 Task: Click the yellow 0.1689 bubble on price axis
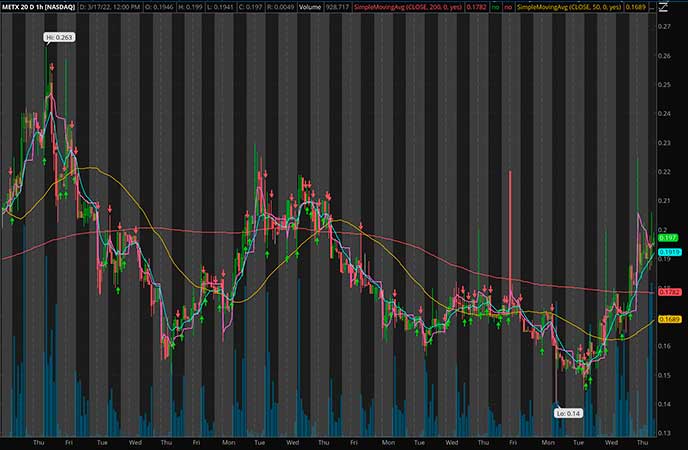tap(670, 319)
